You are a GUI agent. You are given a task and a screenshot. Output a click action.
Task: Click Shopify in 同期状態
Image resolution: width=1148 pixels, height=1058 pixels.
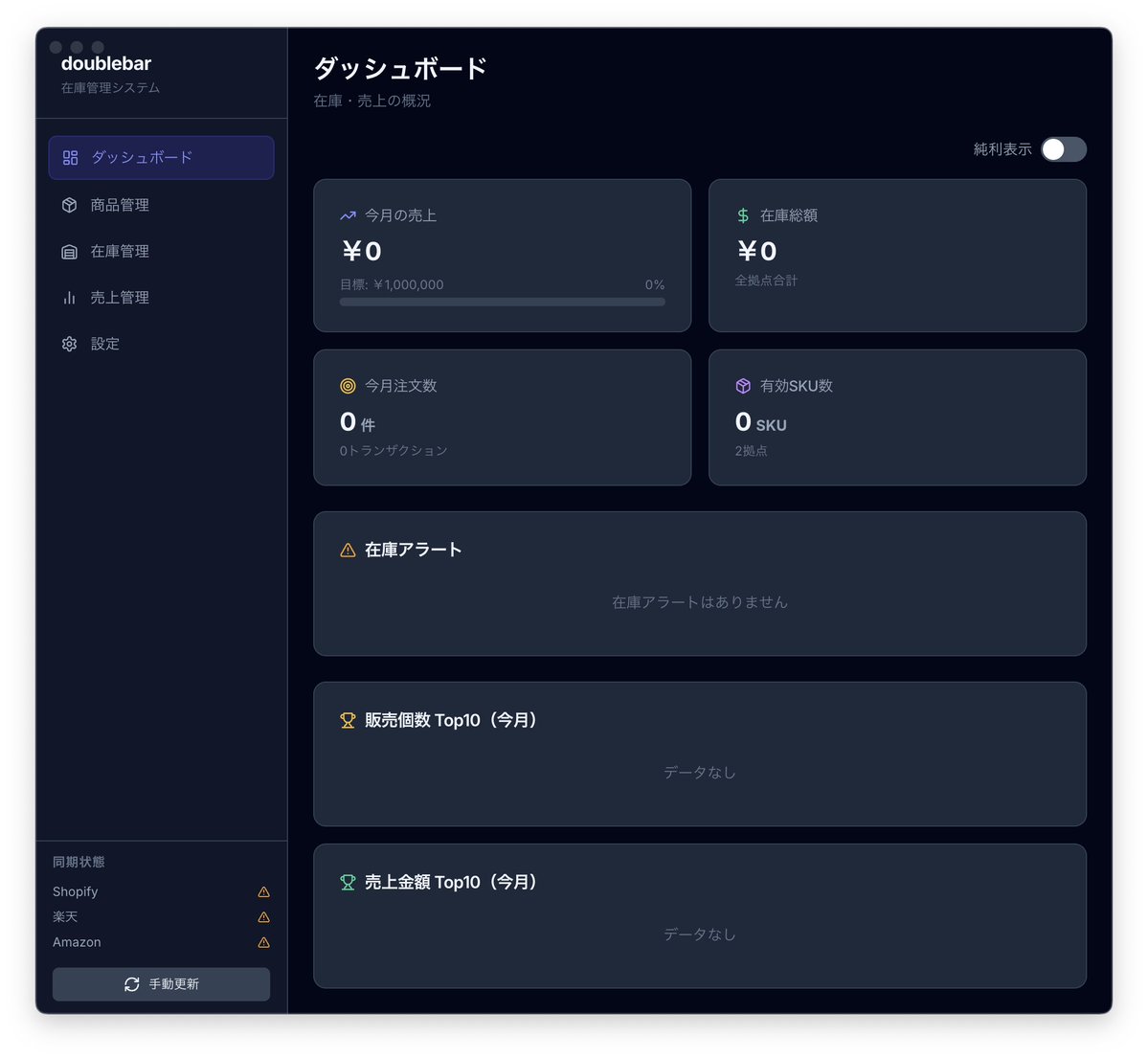[x=76, y=891]
